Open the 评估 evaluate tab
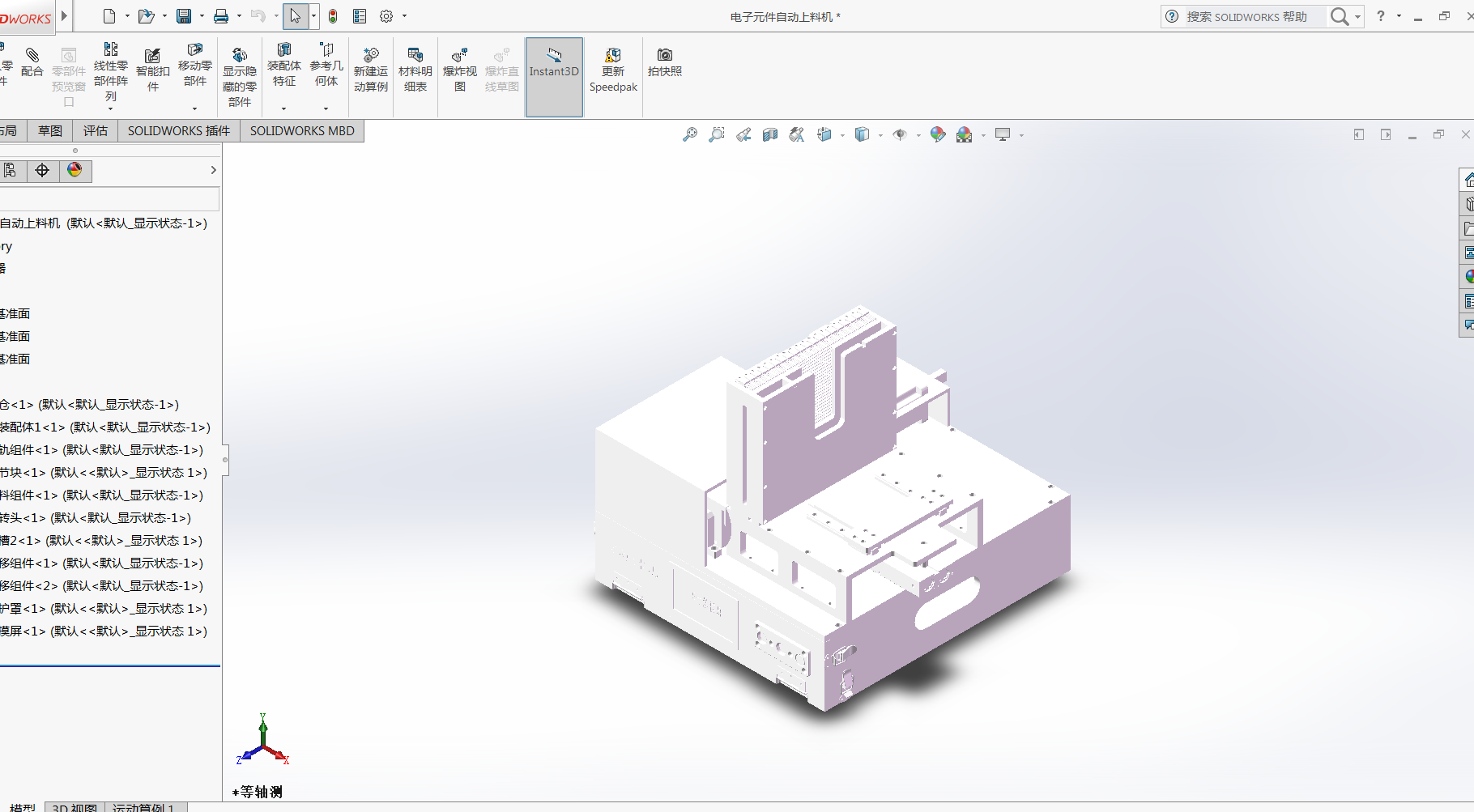This screenshot has height=812, width=1474. pyautogui.click(x=95, y=131)
